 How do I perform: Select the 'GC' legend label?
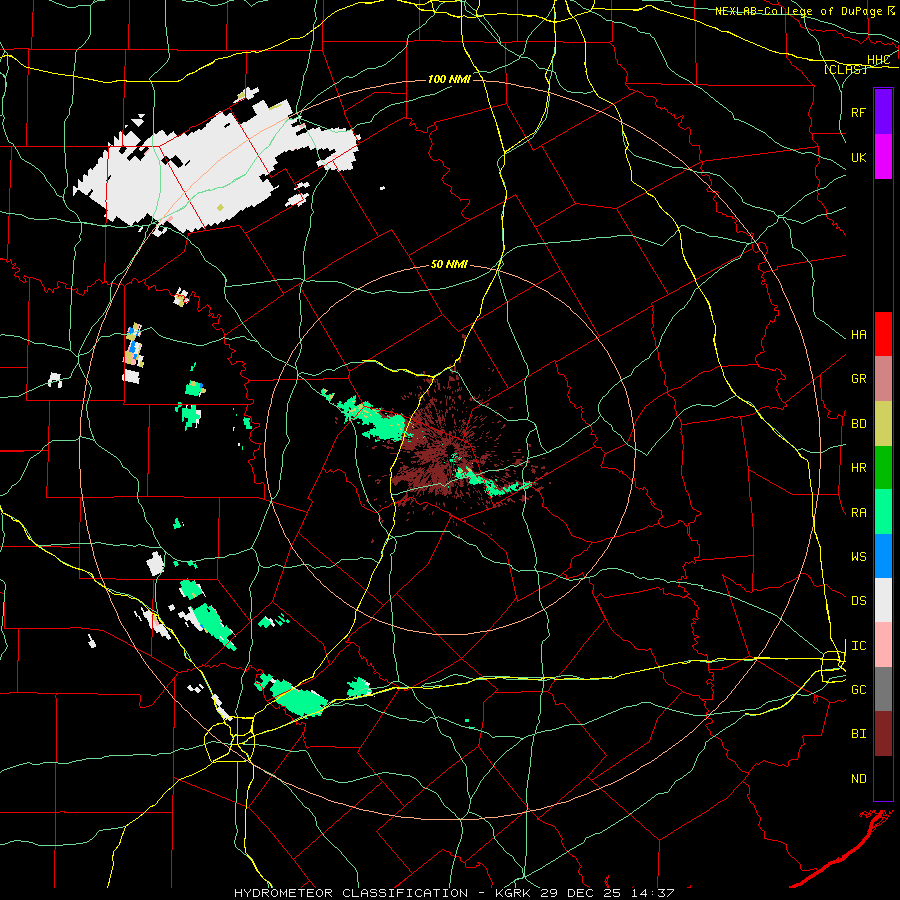point(859,689)
